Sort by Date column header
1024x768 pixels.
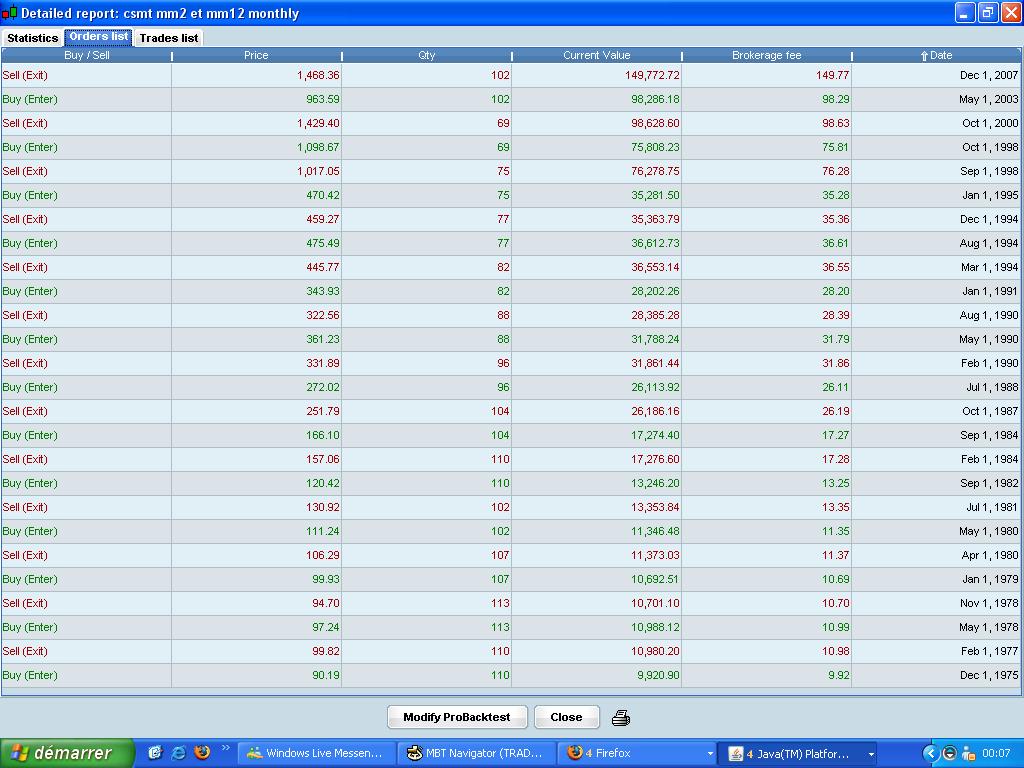tap(936, 56)
